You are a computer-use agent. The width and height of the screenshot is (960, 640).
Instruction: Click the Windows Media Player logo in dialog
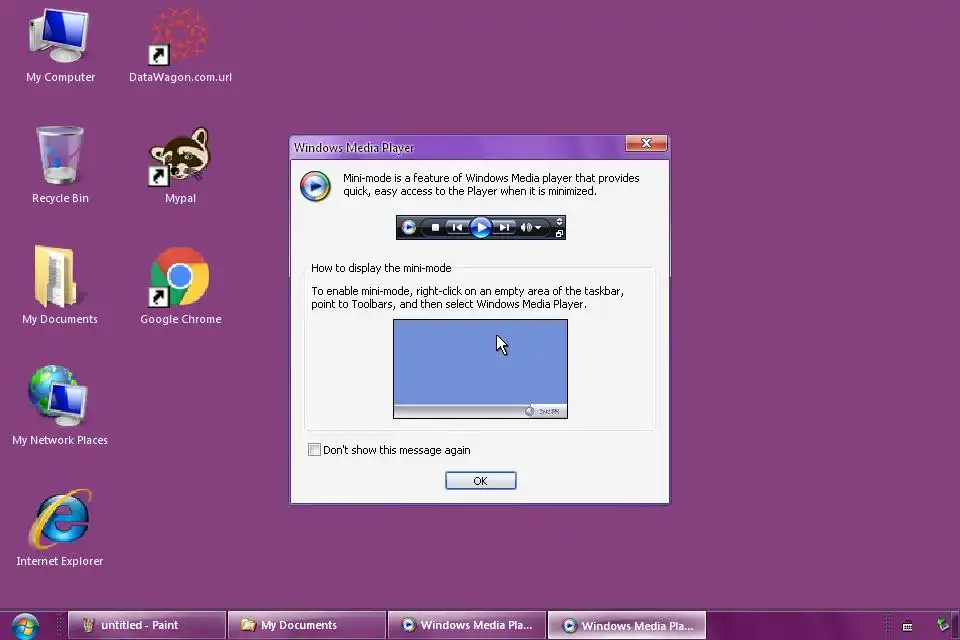(315, 186)
